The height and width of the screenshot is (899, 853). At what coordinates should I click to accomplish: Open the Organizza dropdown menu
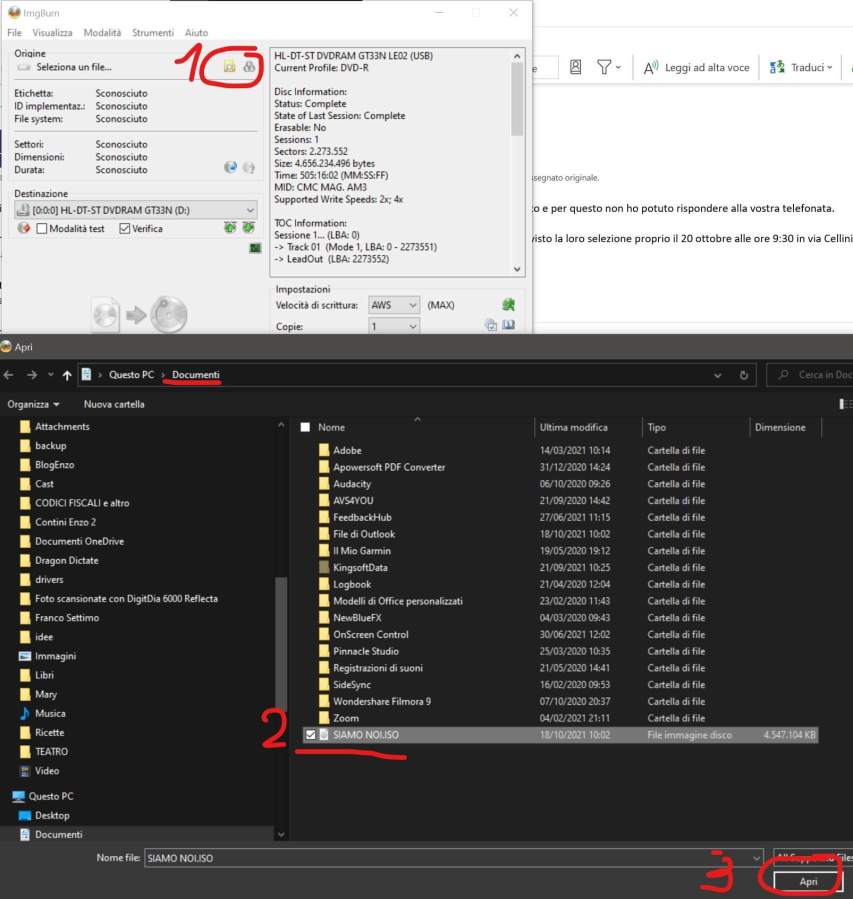(x=33, y=404)
